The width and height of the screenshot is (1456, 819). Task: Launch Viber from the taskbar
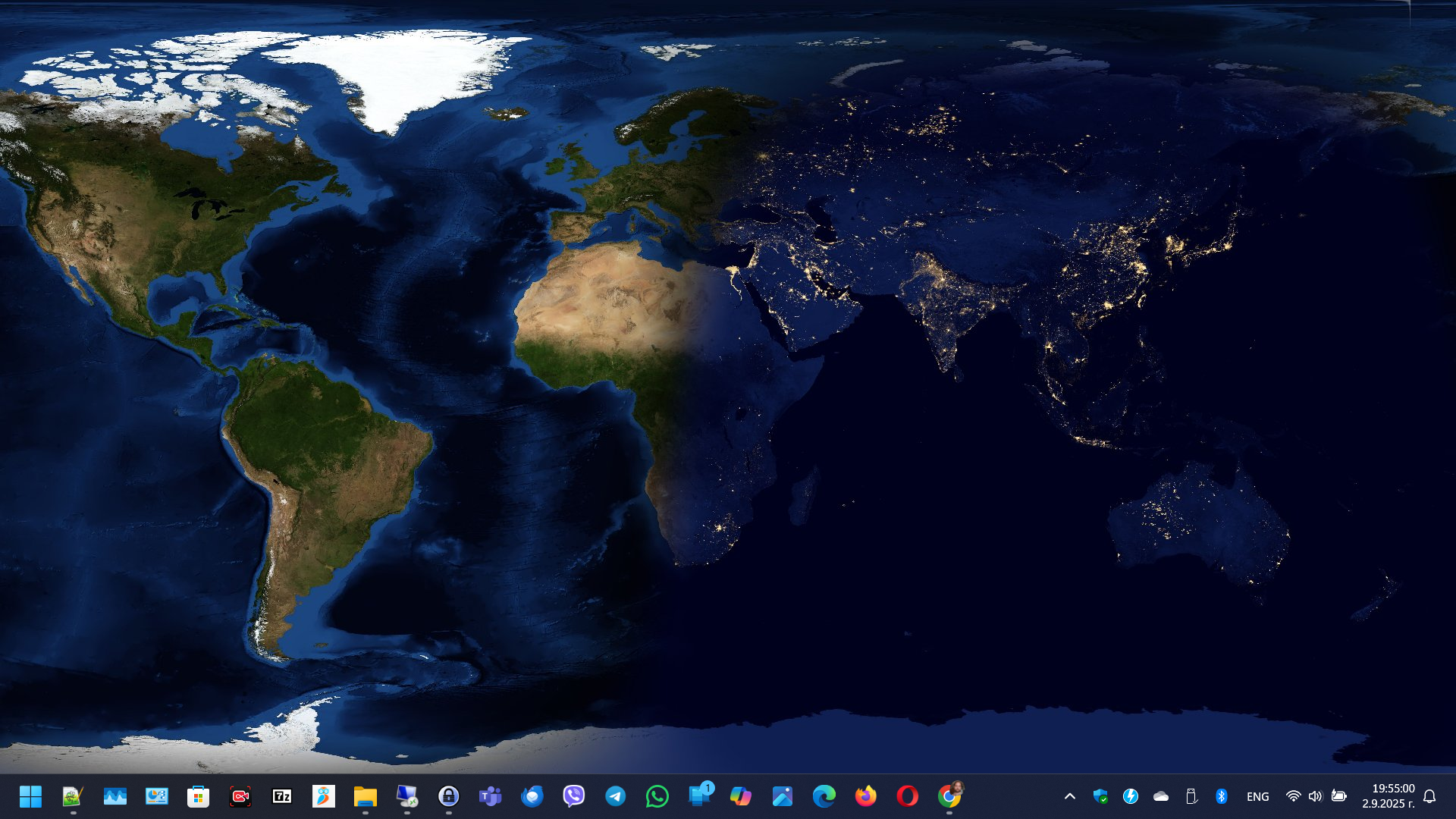573,796
